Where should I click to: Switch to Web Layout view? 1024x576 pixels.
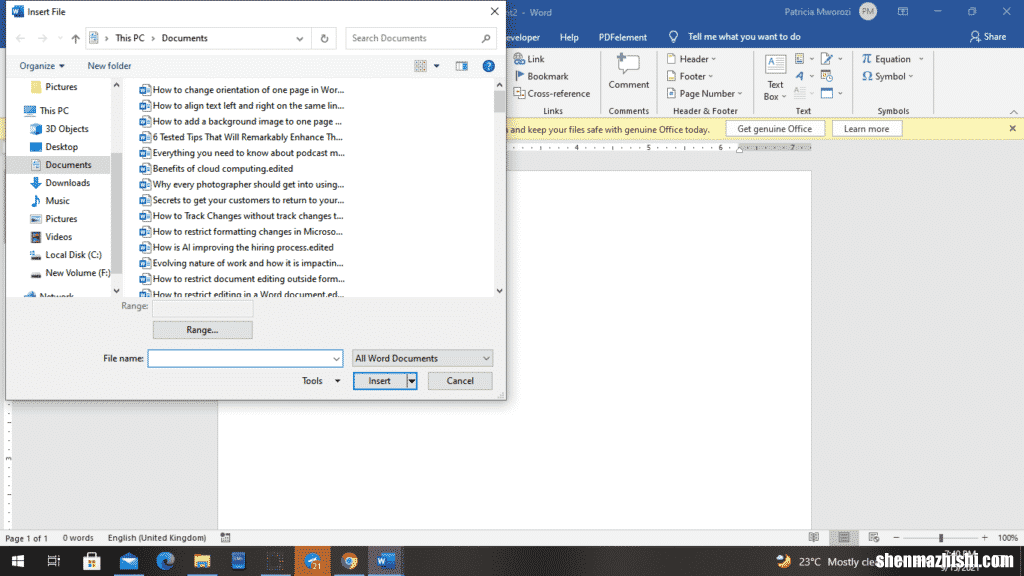tap(874, 537)
